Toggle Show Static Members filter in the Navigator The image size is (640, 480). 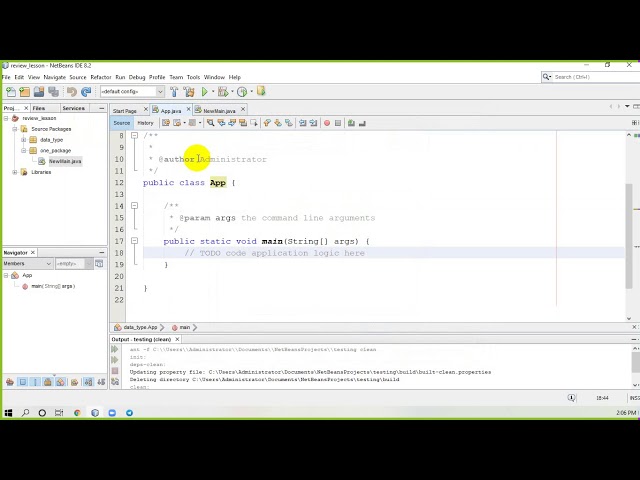click(x=35, y=382)
